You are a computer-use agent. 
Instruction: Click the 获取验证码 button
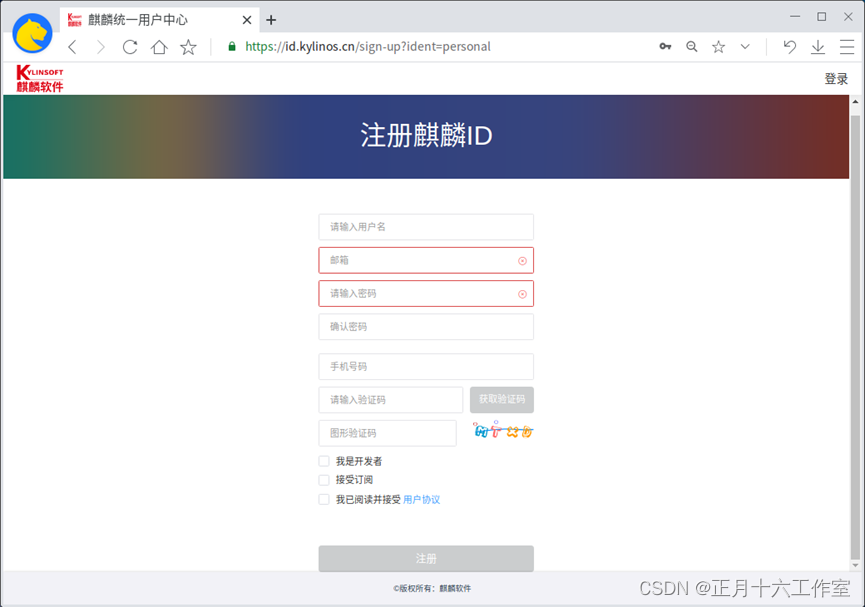coord(502,400)
